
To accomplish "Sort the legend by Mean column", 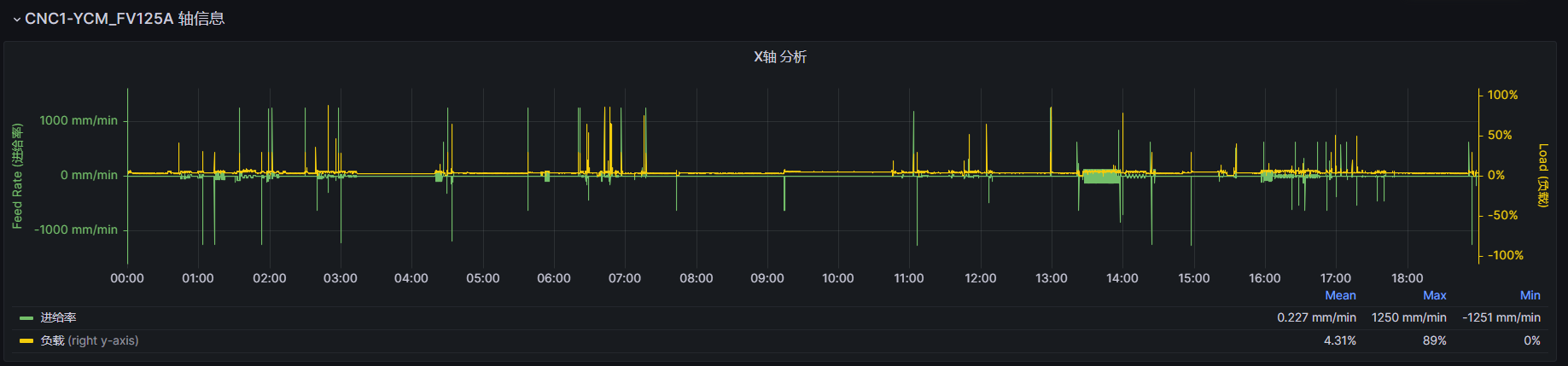I will click(x=1340, y=295).
